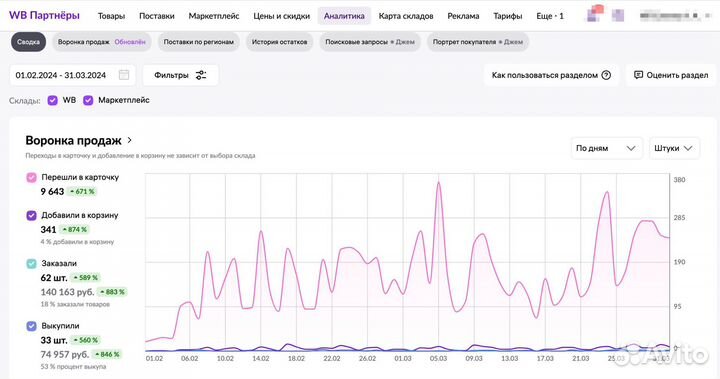Screen dimensions: 720x379
Task: Toggle the Маркетплейс warehouse checkbox
Action: [88, 100]
